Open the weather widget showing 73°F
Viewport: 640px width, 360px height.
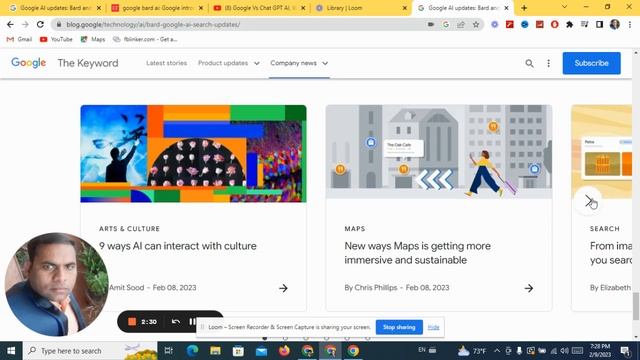[472, 351]
